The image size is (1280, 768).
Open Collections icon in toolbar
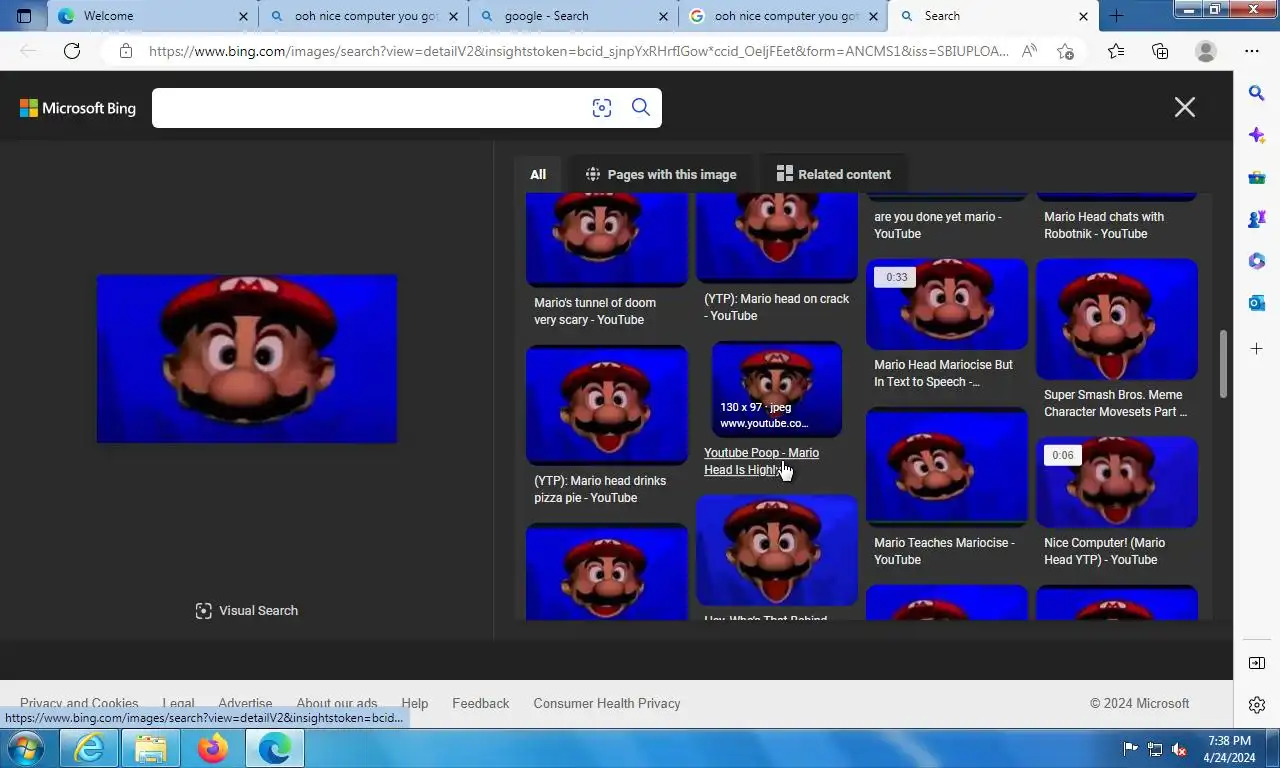pyautogui.click(x=1160, y=51)
